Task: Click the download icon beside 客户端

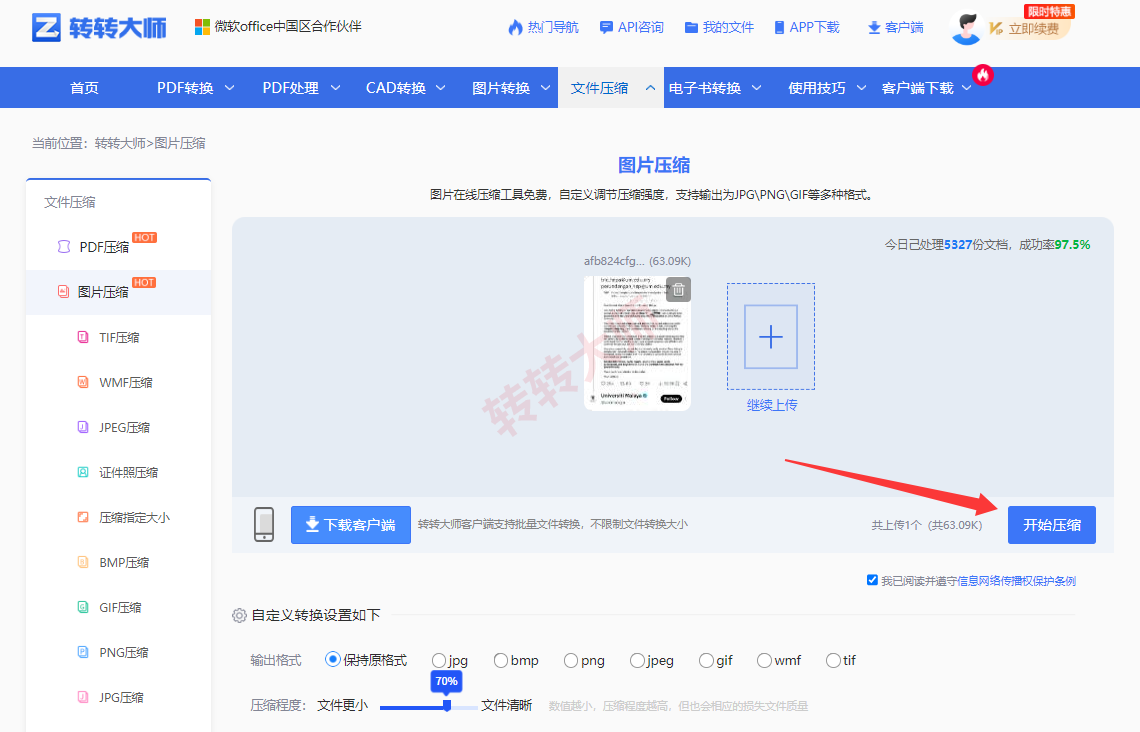Action: tap(874, 28)
